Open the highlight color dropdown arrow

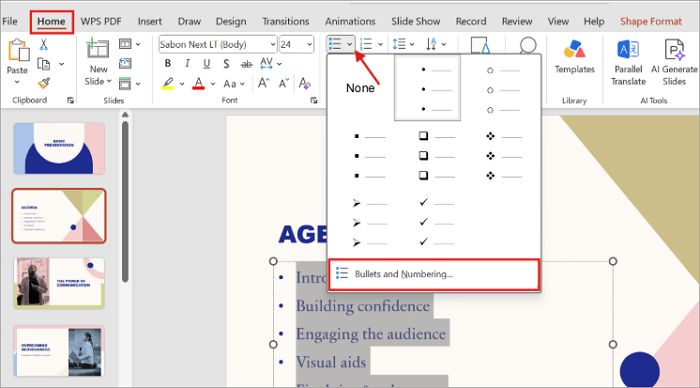click(182, 83)
